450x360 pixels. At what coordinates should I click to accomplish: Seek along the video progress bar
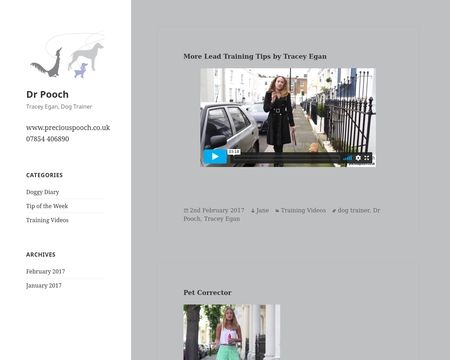[287, 158]
